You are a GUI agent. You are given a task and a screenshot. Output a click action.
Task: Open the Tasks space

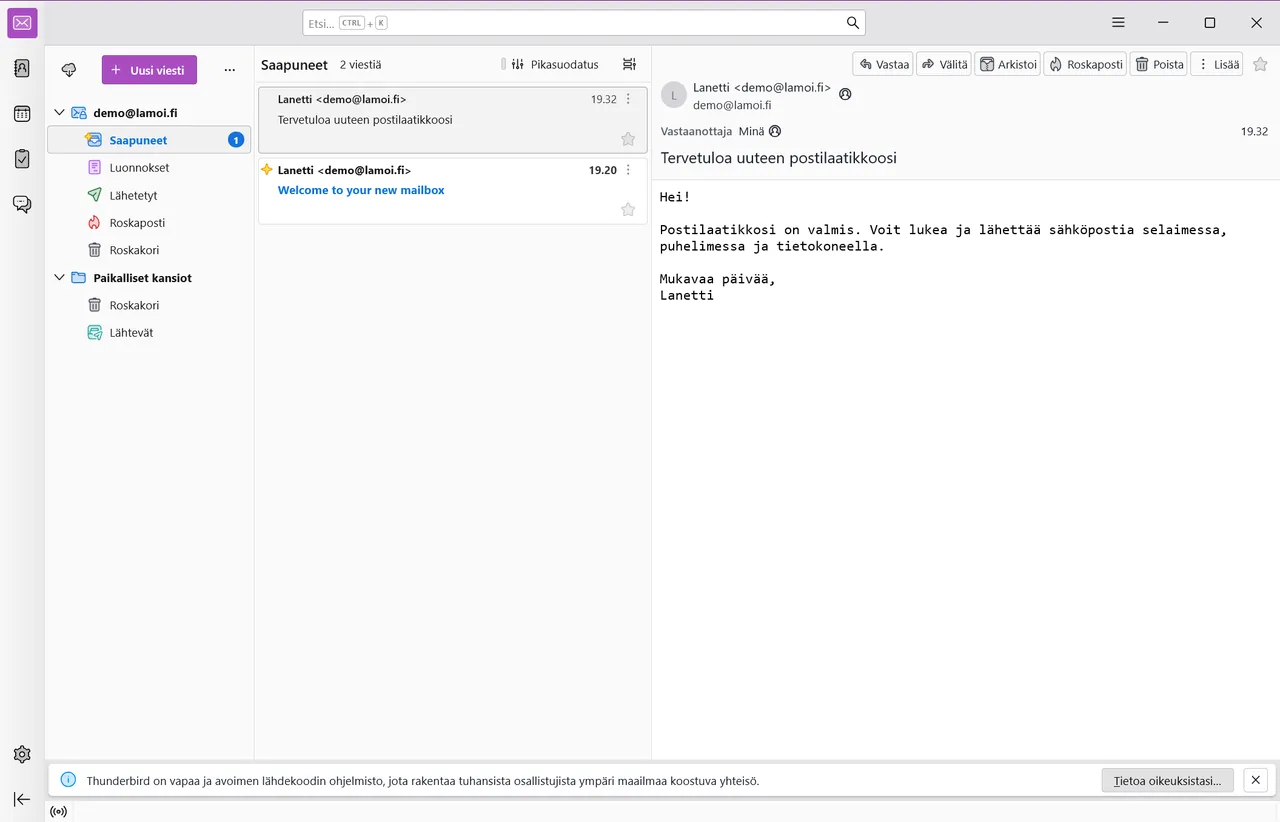(22, 159)
